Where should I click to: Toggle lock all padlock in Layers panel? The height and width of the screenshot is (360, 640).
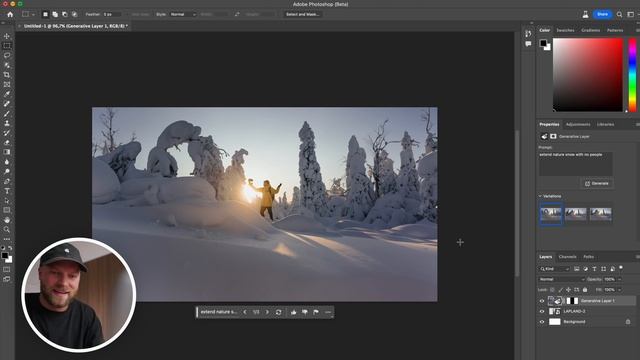coord(585,290)
